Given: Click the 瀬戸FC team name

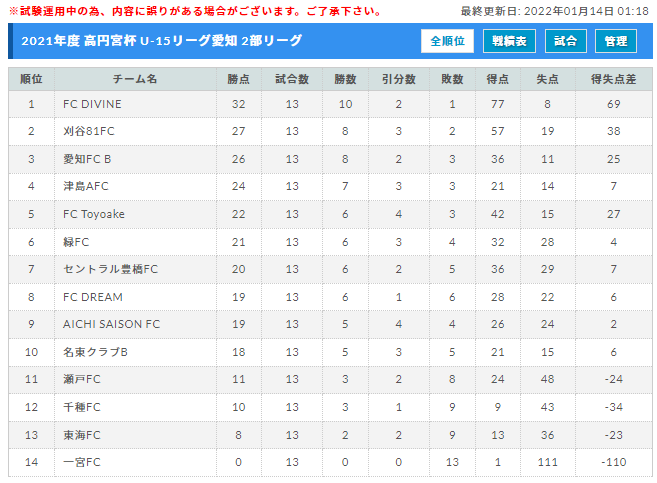Looking at the screenshot, I should click(x=82, y=379).
